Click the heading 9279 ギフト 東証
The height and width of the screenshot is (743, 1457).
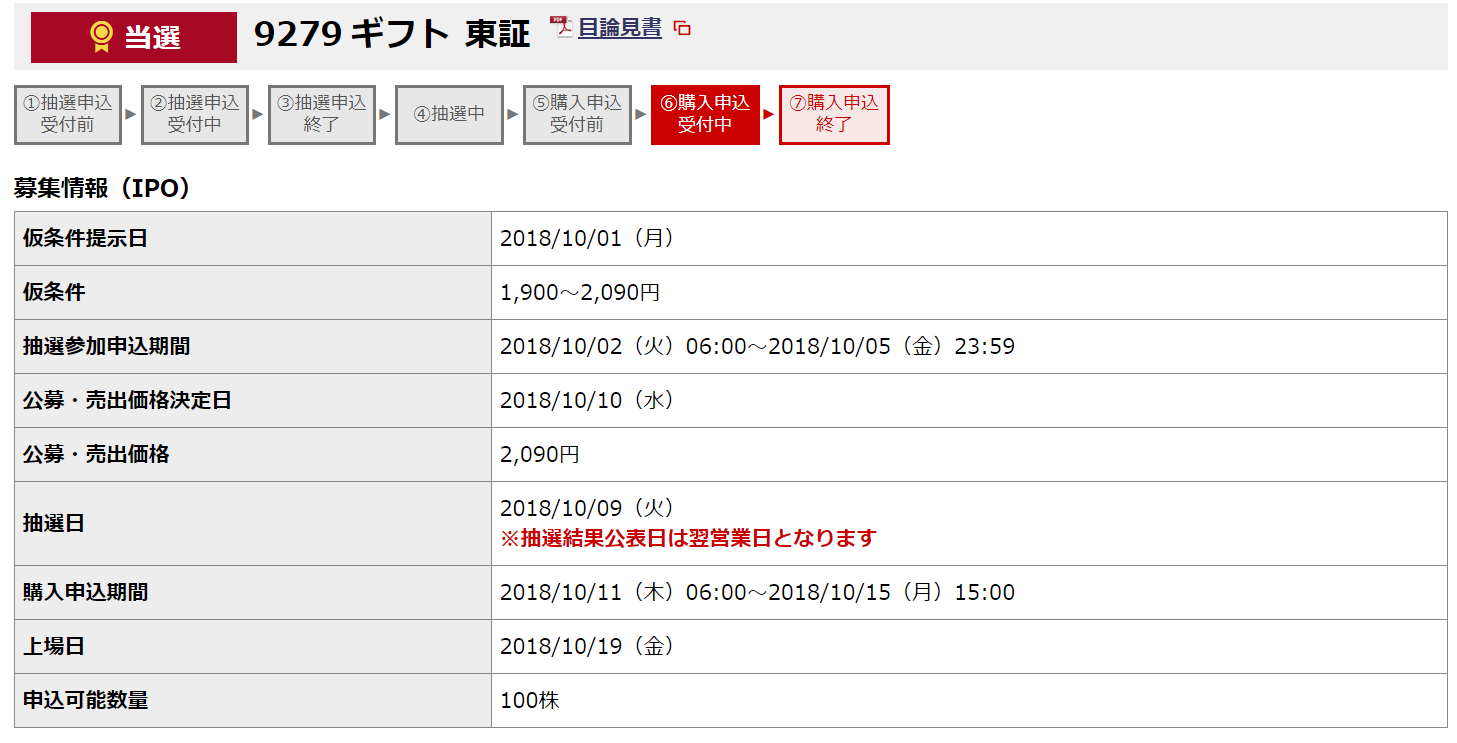click(x=392, y=35)
